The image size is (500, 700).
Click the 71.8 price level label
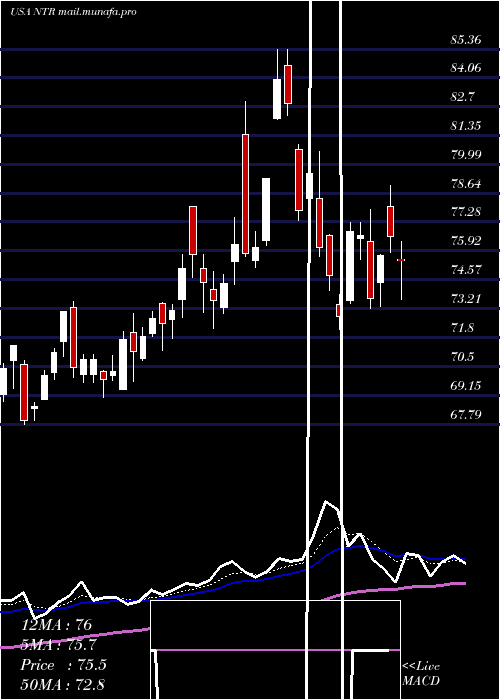tap(463, 328)
